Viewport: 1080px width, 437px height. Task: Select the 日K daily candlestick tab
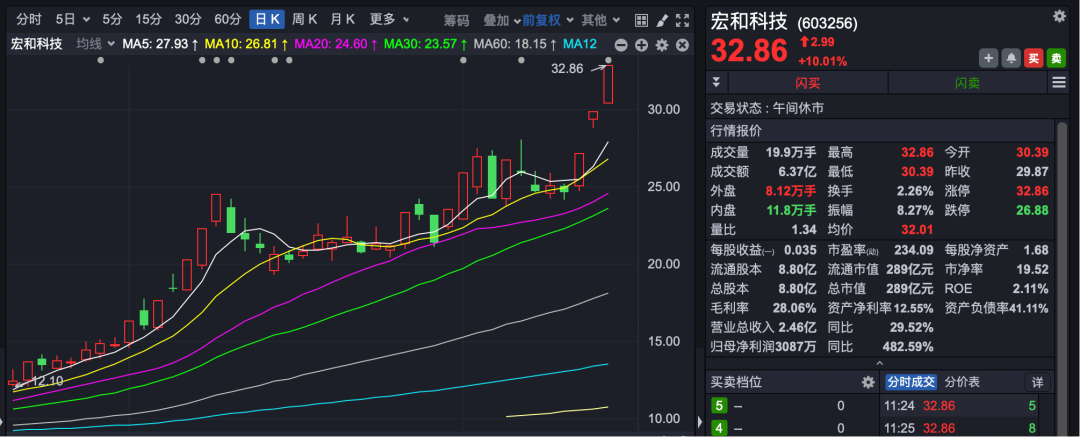click(267, 19)
